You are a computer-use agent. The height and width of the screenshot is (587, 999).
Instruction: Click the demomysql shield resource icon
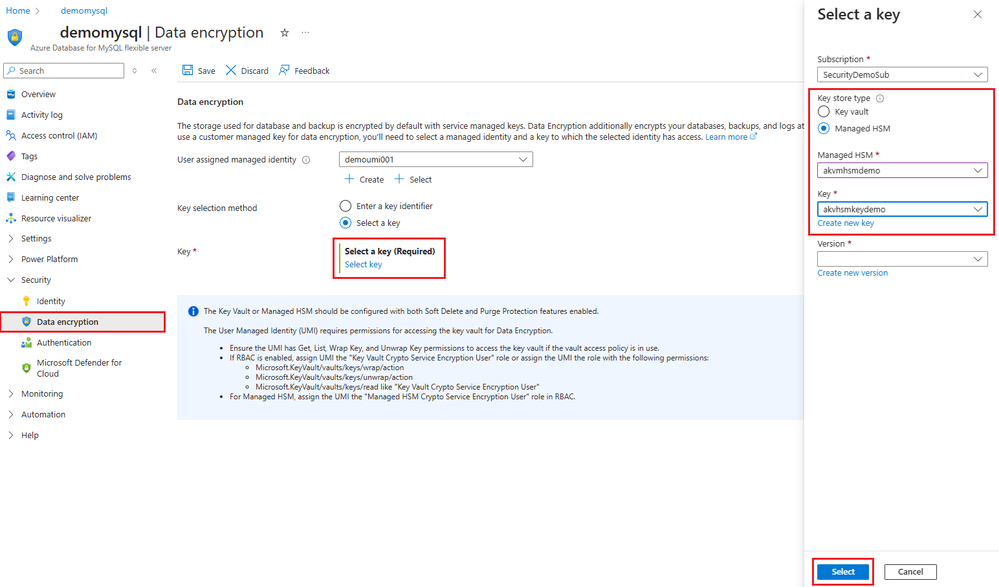point(15,37)
